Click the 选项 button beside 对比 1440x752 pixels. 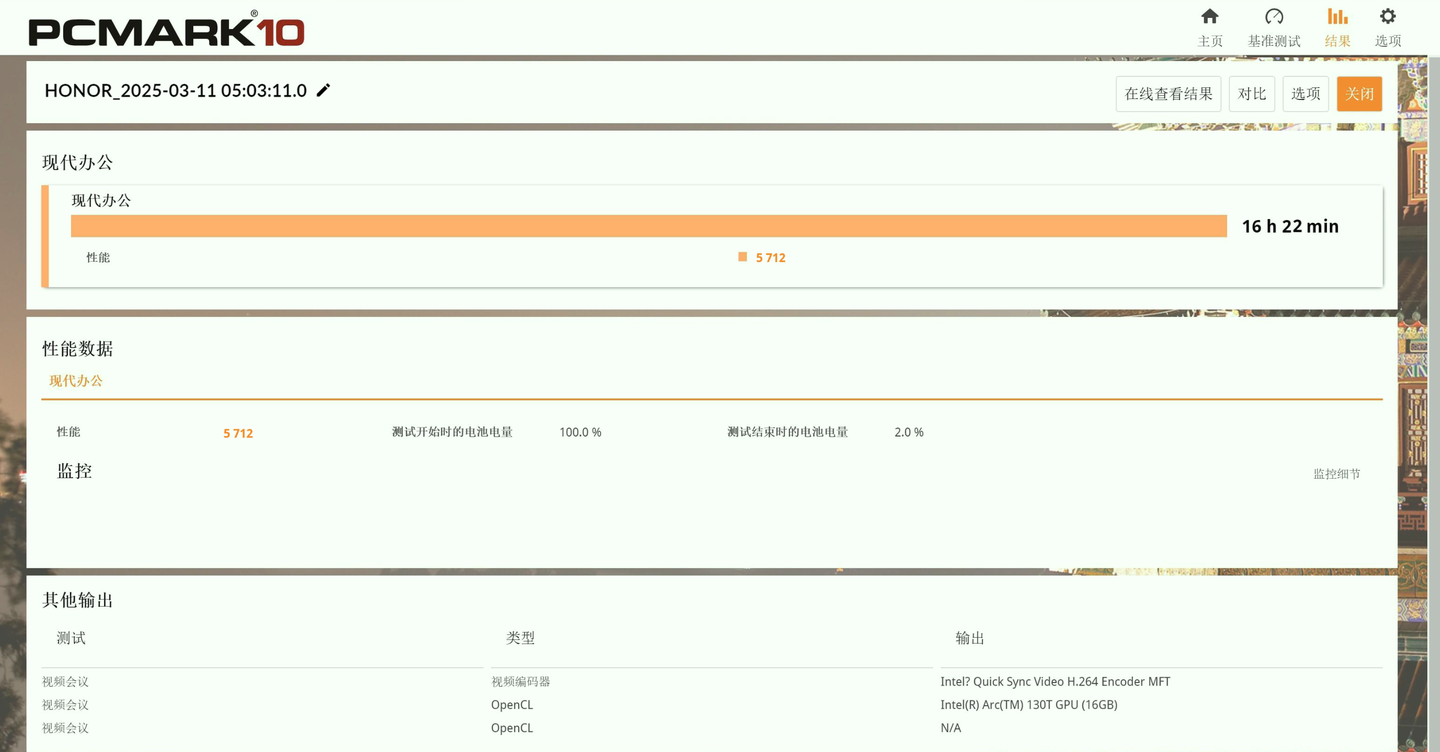1306,94
